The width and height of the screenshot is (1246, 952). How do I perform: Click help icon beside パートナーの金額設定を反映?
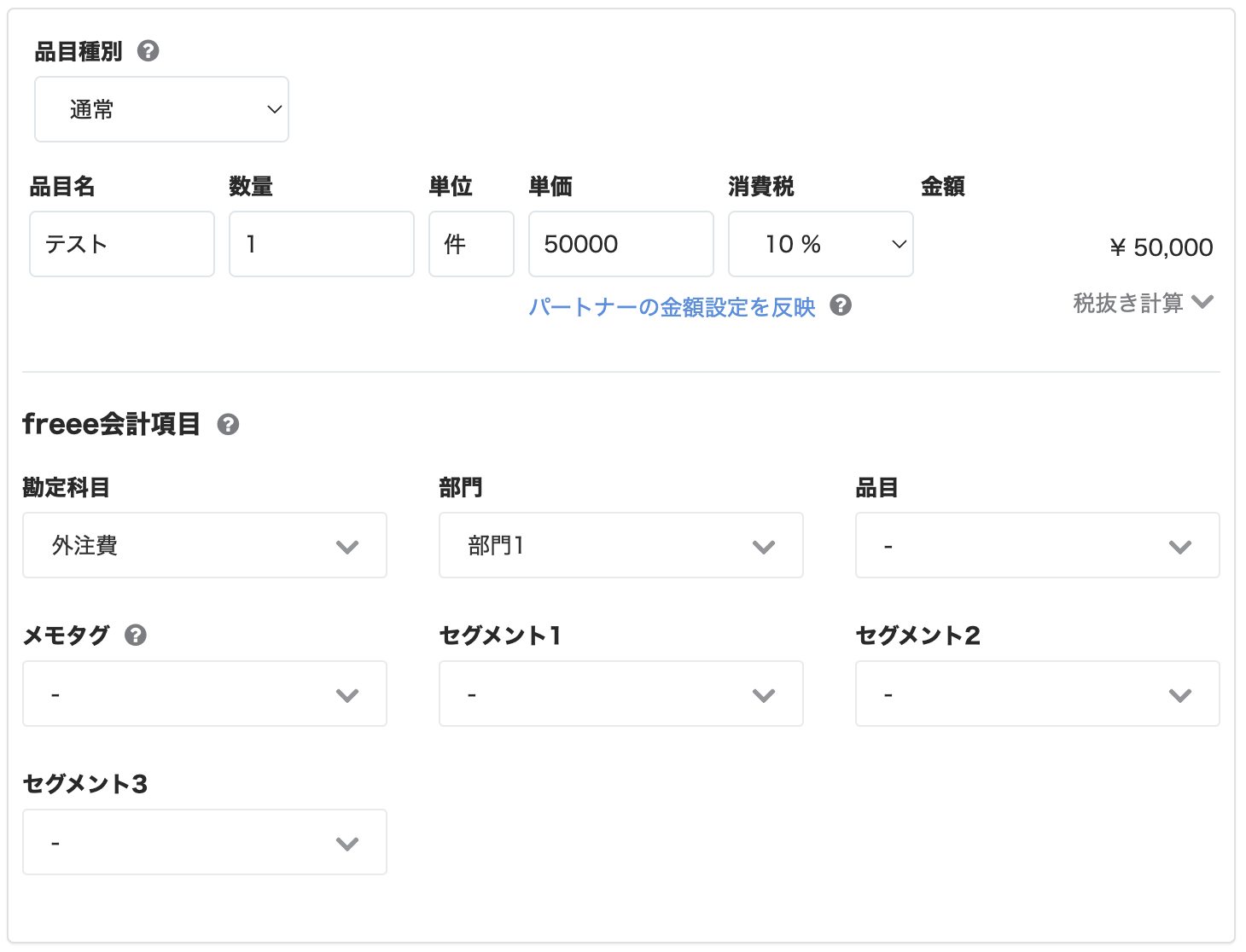pos(841,305)
